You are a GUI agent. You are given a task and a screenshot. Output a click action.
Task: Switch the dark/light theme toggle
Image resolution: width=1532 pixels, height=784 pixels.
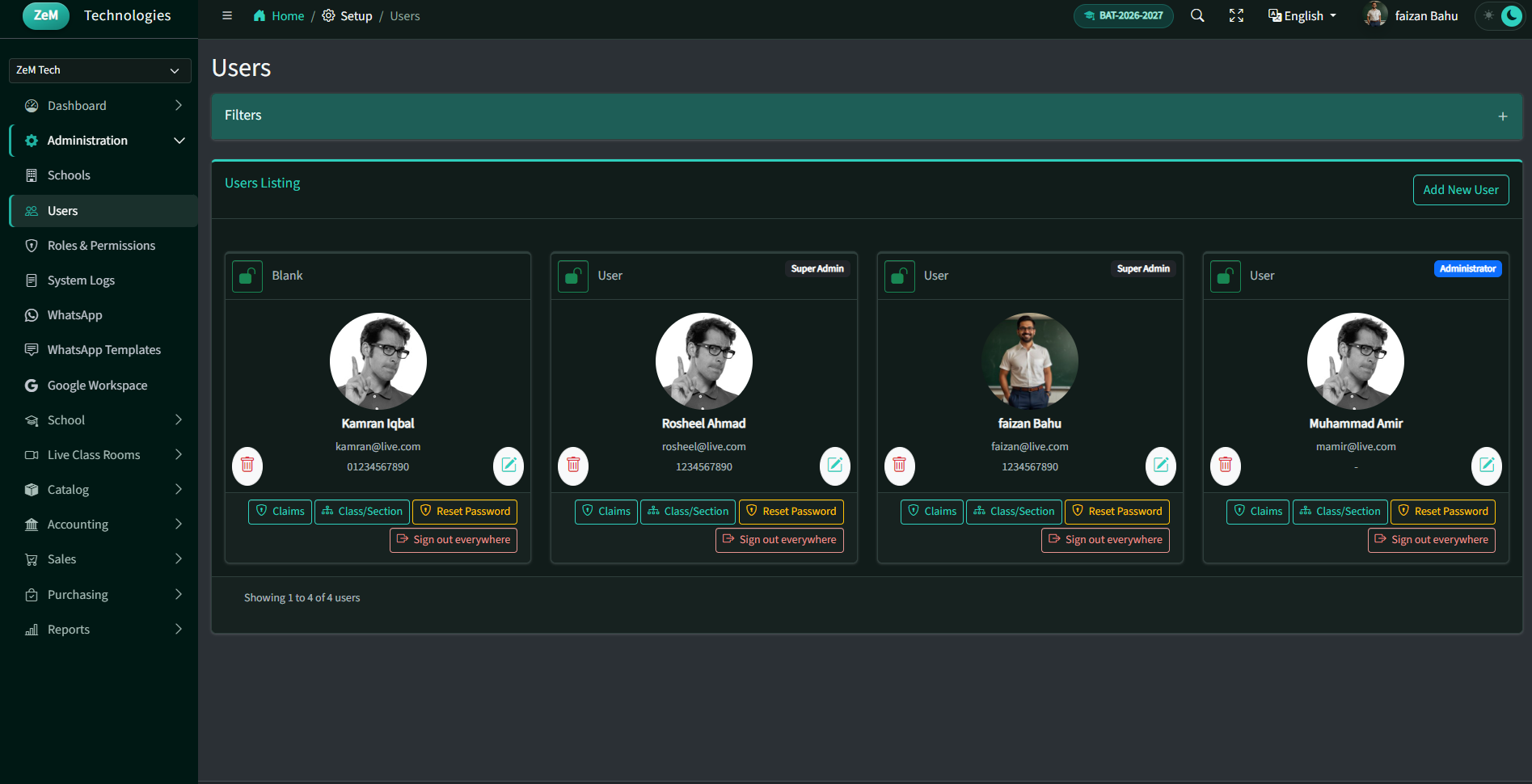[1500, 15]
